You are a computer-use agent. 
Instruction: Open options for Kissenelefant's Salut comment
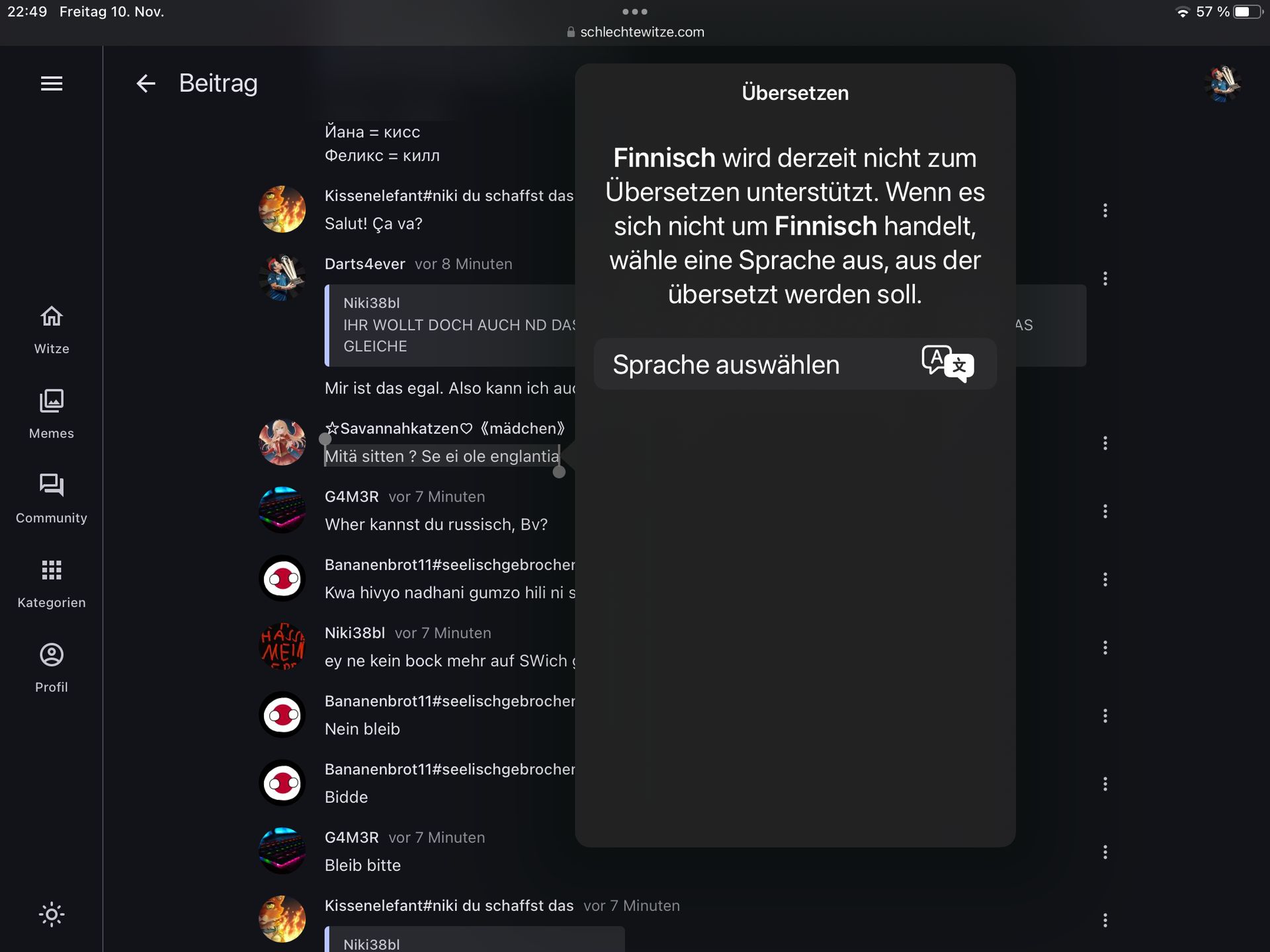tap(1105, 210)
